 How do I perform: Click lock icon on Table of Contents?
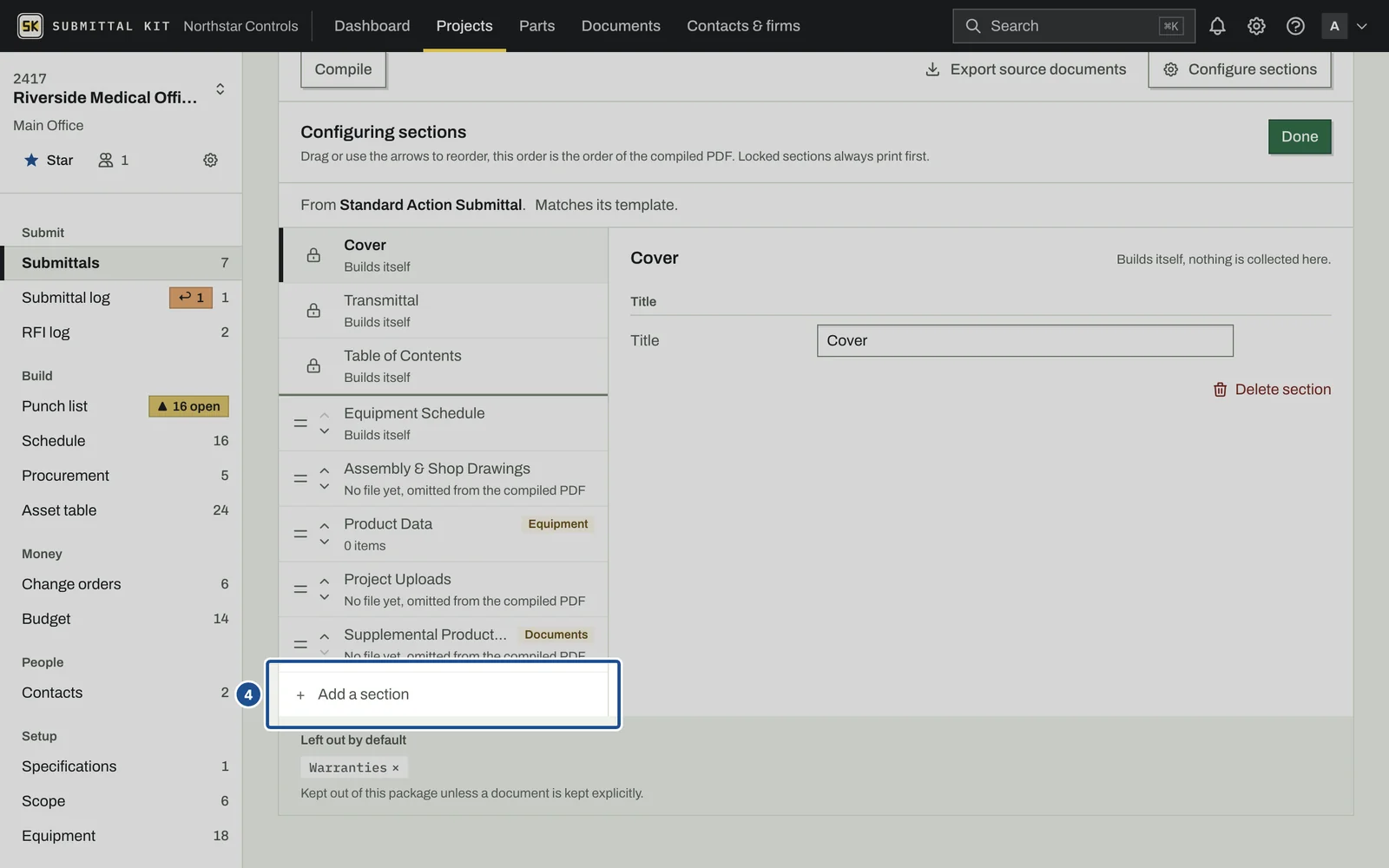click(313, 366)
